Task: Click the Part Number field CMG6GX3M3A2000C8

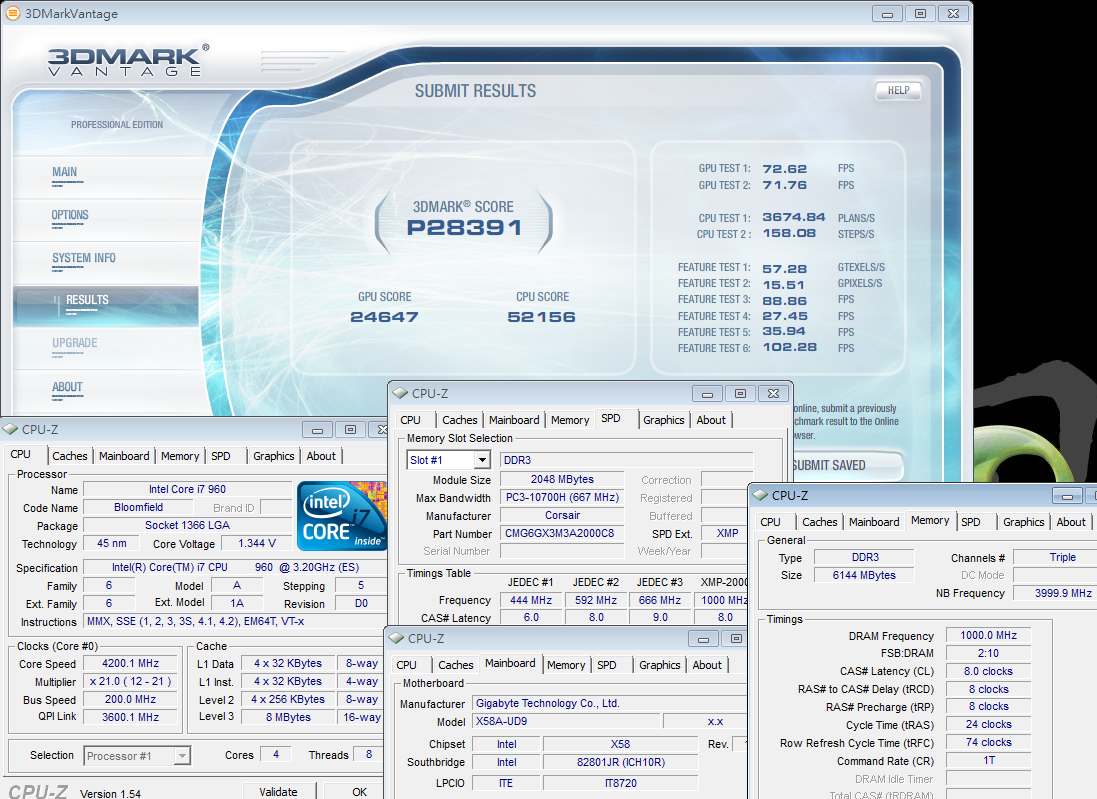Action: tap(561, 534)
